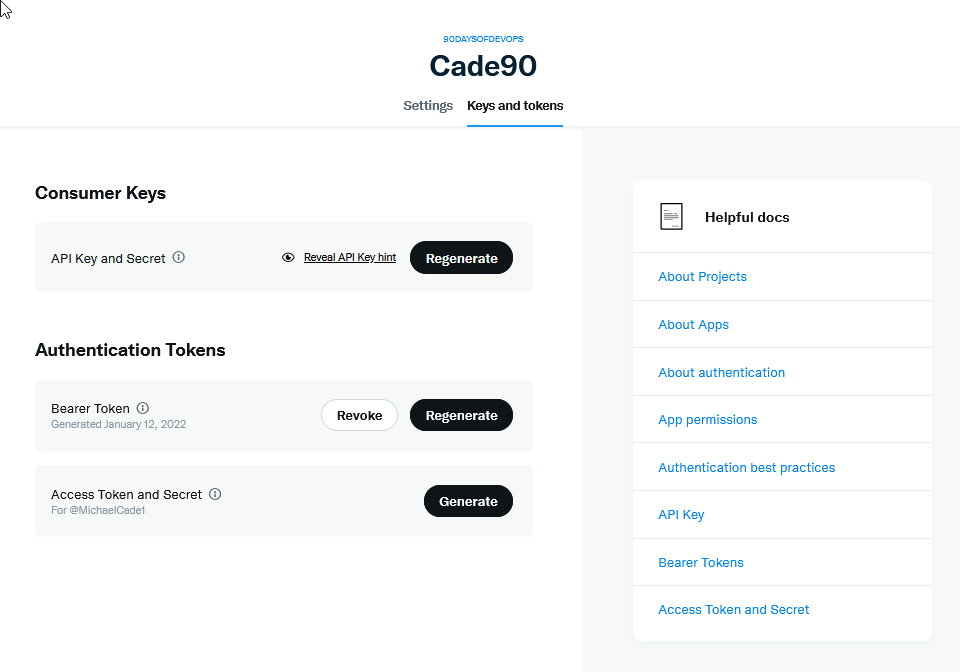The height and width of the screenshot is (672, 960).
Task: Regenerate the Bearer Token
Action: [x=461, y=415]
